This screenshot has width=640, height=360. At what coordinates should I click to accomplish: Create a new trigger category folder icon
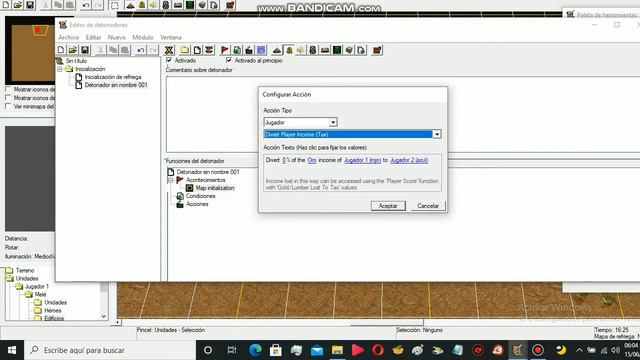(x=185, y=50)
